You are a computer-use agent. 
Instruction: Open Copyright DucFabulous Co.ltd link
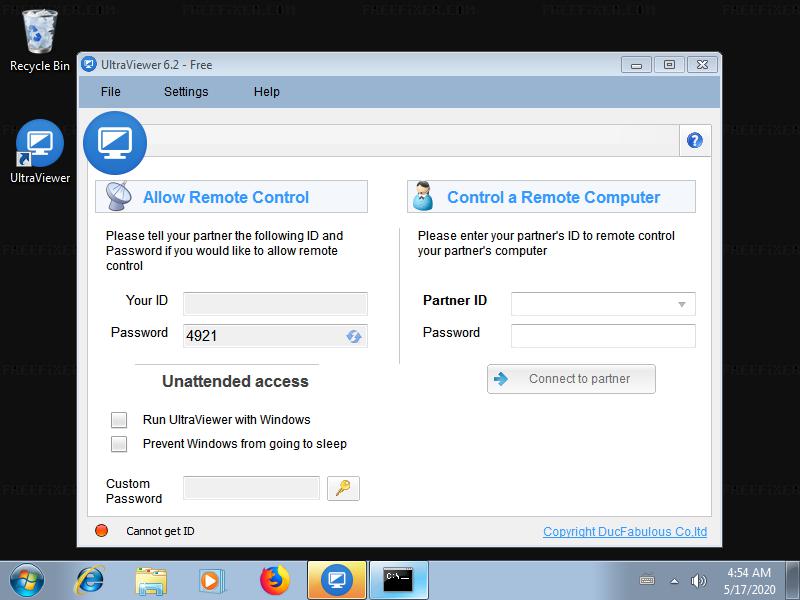pos(625,532)
